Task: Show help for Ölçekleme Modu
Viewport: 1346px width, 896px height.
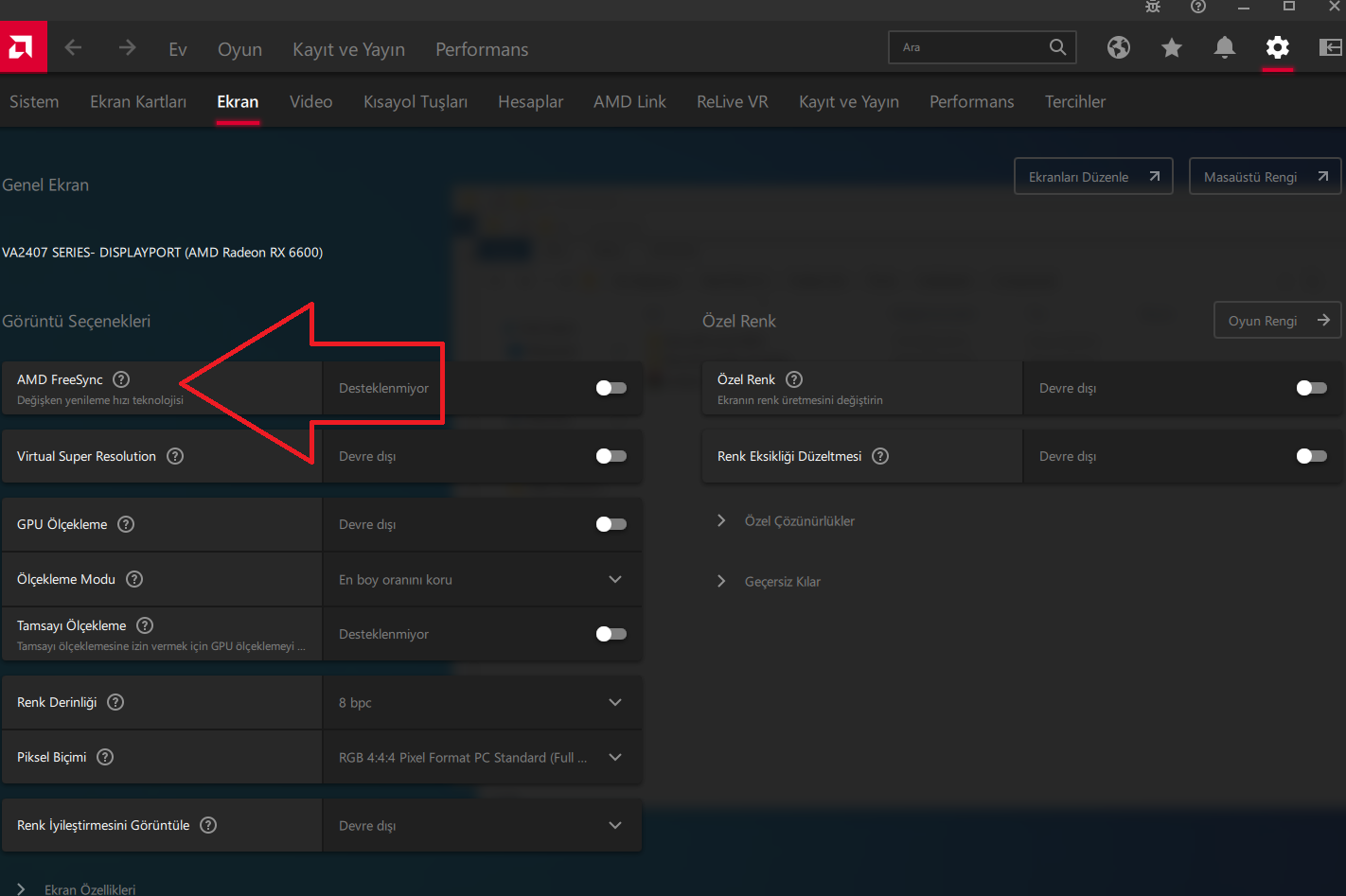Action: (134, 579)
